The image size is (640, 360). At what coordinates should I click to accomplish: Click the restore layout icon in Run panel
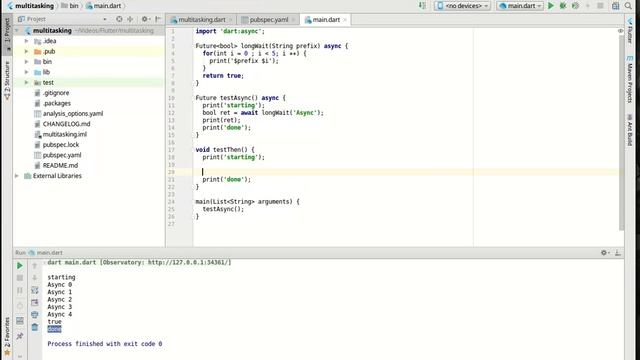[x=20, y=321]
